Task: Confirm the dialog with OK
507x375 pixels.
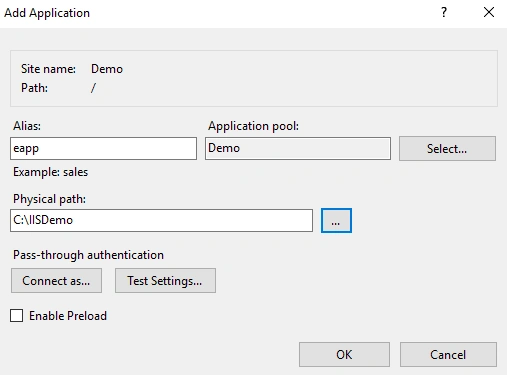Action: 344,354
